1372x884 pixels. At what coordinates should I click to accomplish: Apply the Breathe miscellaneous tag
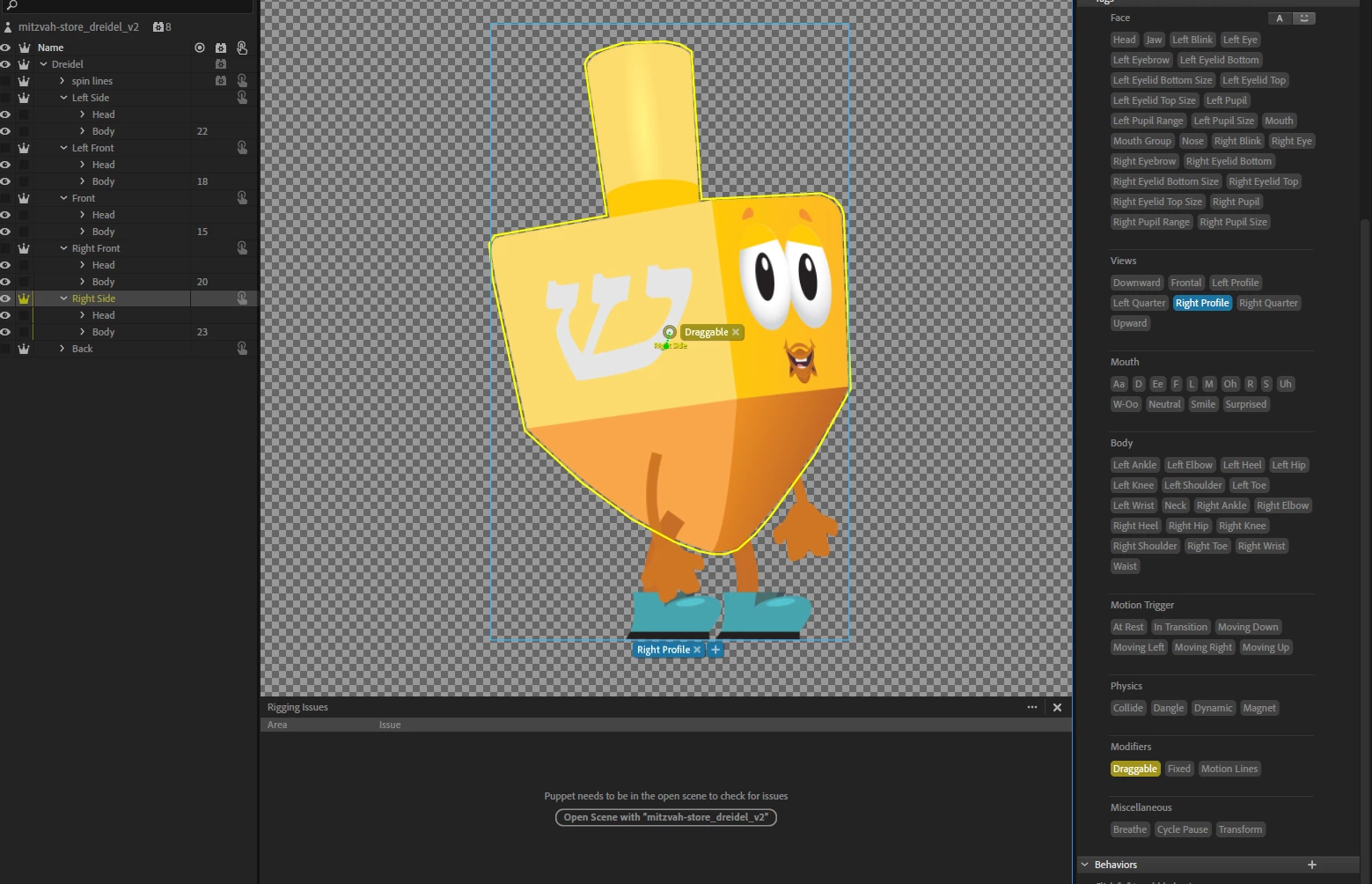pos(1130,829)
